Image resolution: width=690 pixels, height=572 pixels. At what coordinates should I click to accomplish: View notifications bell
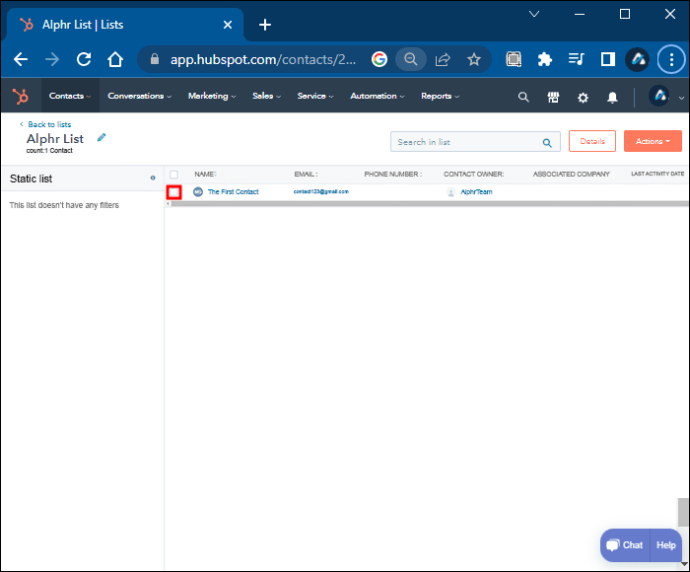click(612, 97)
